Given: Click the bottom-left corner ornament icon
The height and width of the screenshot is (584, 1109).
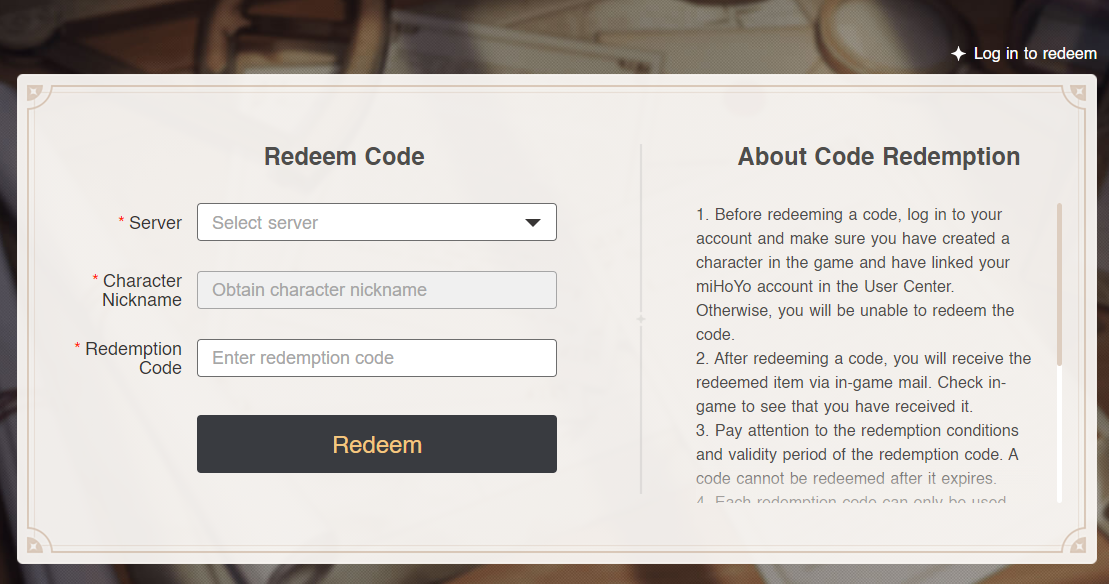Looking at the screenshot, I should (x=35, y=544).
